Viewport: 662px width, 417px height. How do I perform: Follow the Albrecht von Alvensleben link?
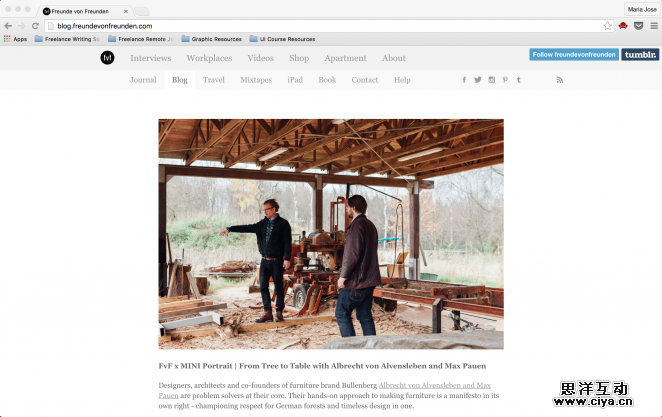[x=434, y=385]
